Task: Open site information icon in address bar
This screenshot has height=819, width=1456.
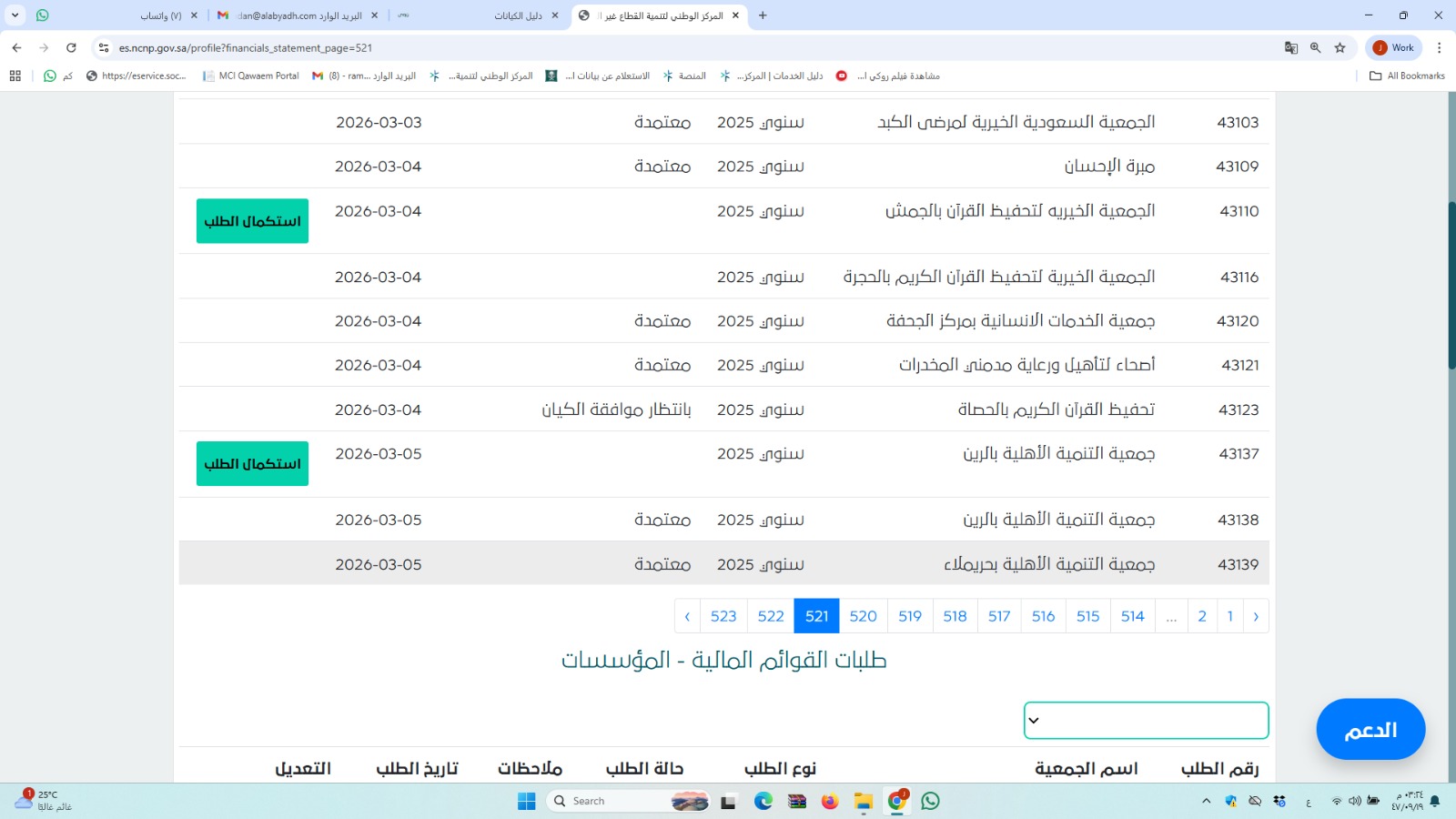Action: tap(104, 47)
